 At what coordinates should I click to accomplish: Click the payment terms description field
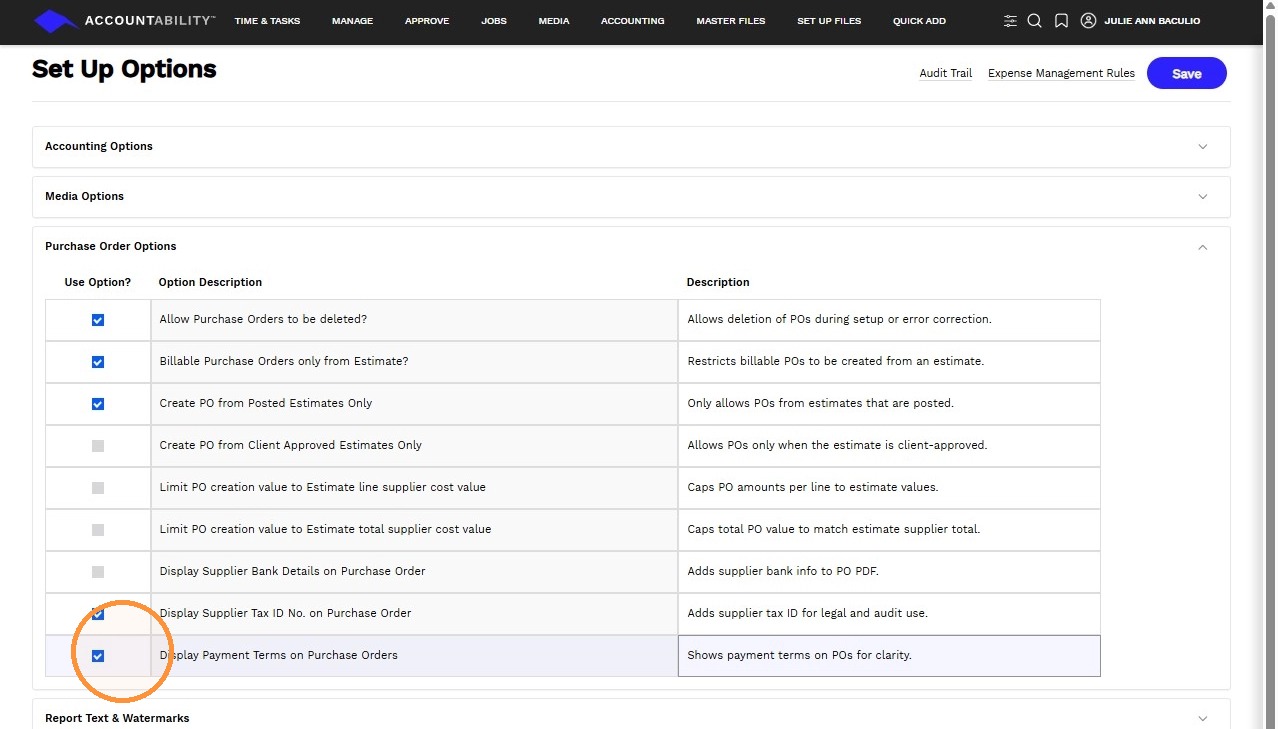click(889, 656)
